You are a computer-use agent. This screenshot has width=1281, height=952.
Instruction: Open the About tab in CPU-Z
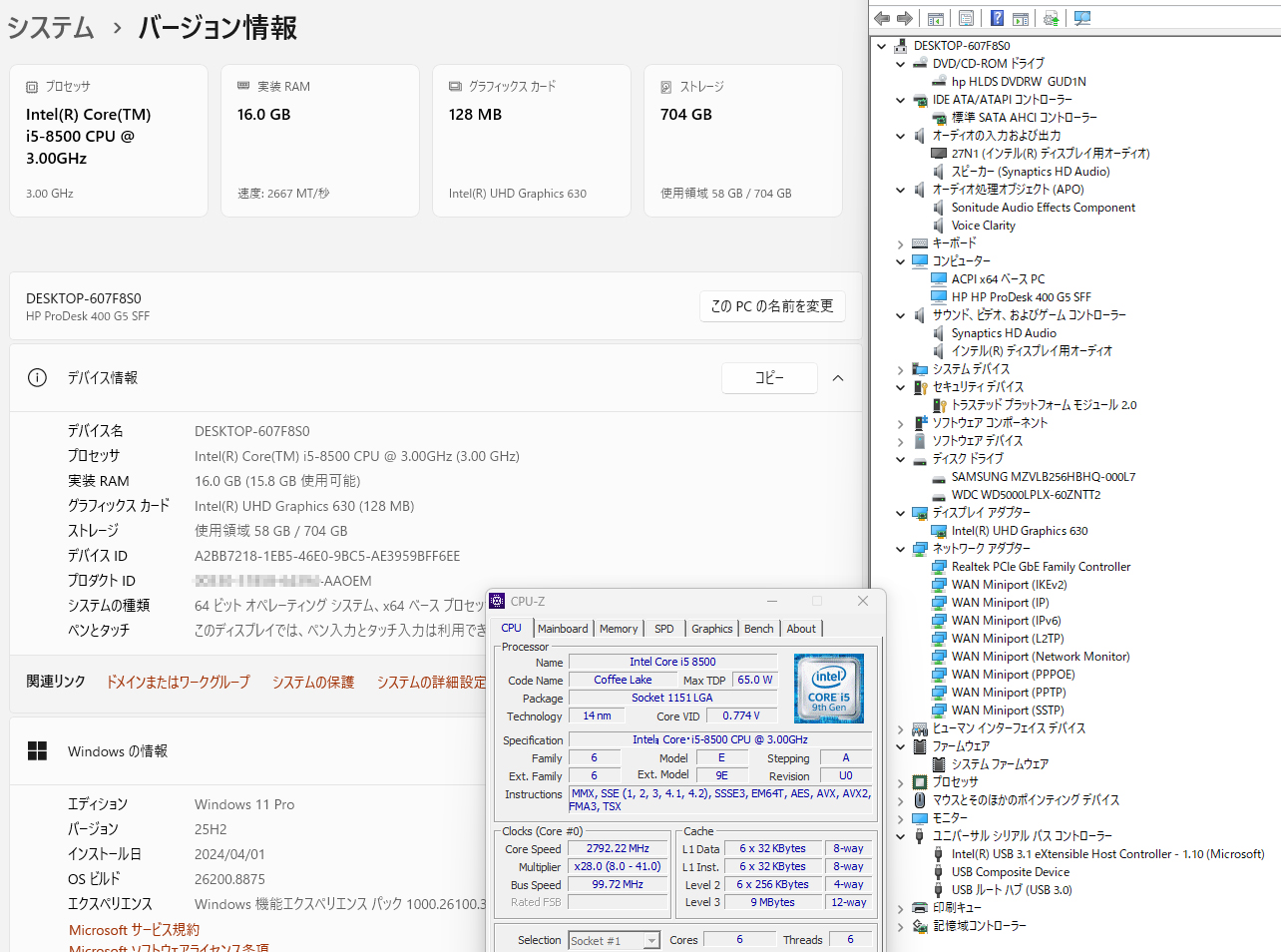tap(801, 629)
